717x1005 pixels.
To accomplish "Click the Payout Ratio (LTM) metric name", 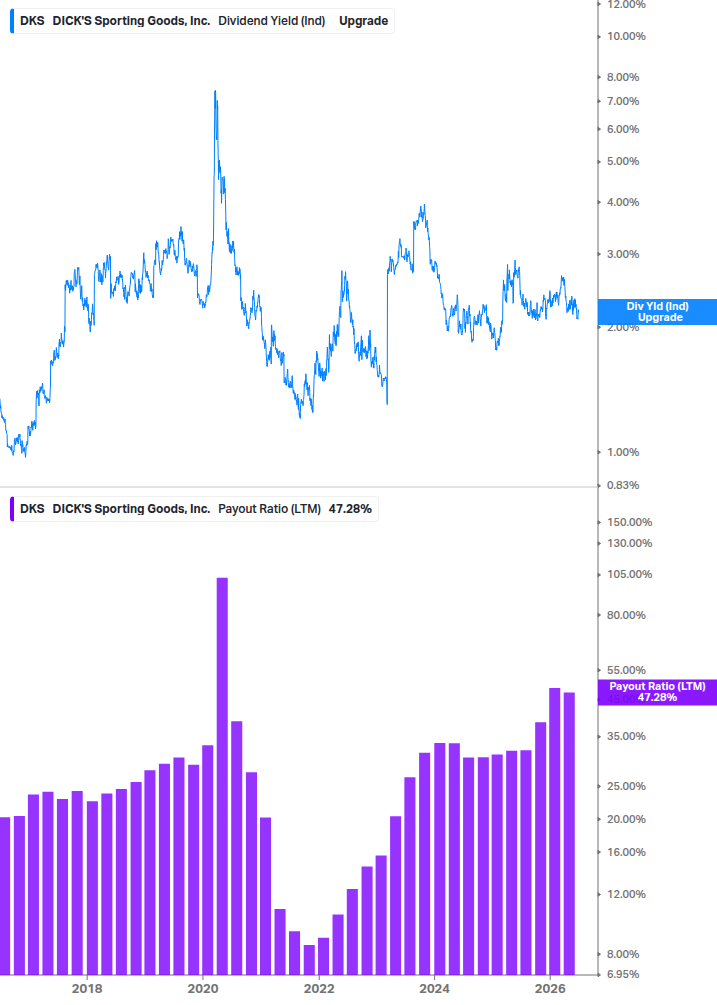I will click(x=269, y=509).
